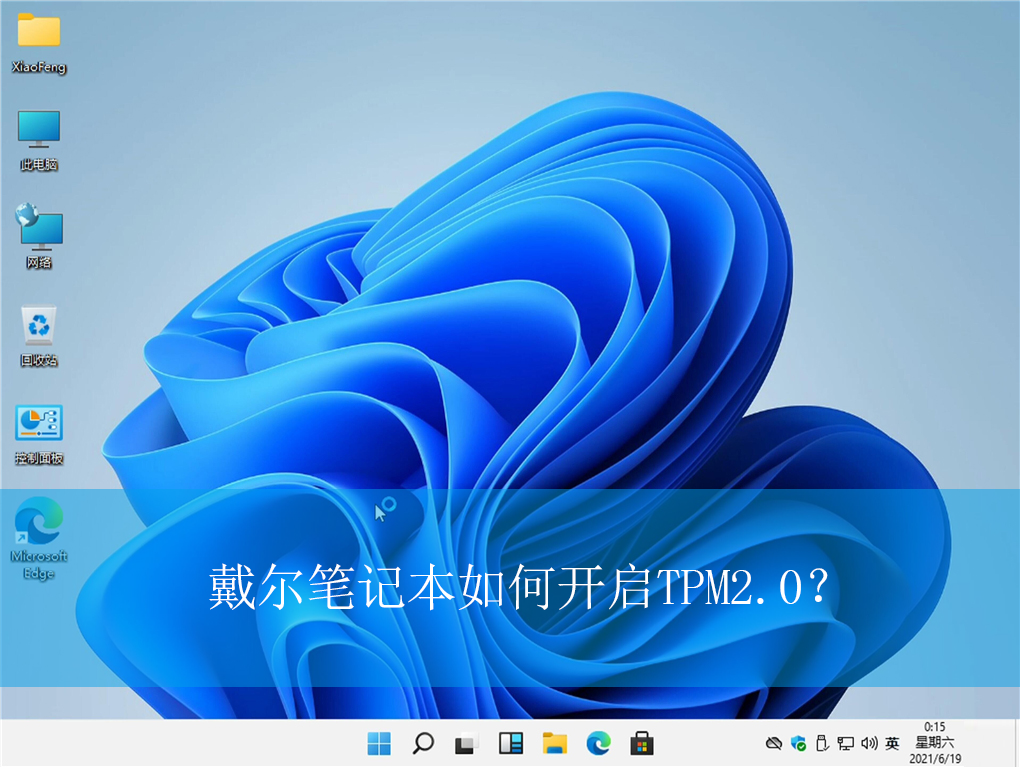Open Task View on the taskbar
Screen dimensions: 1020x767
click(466, 743)
